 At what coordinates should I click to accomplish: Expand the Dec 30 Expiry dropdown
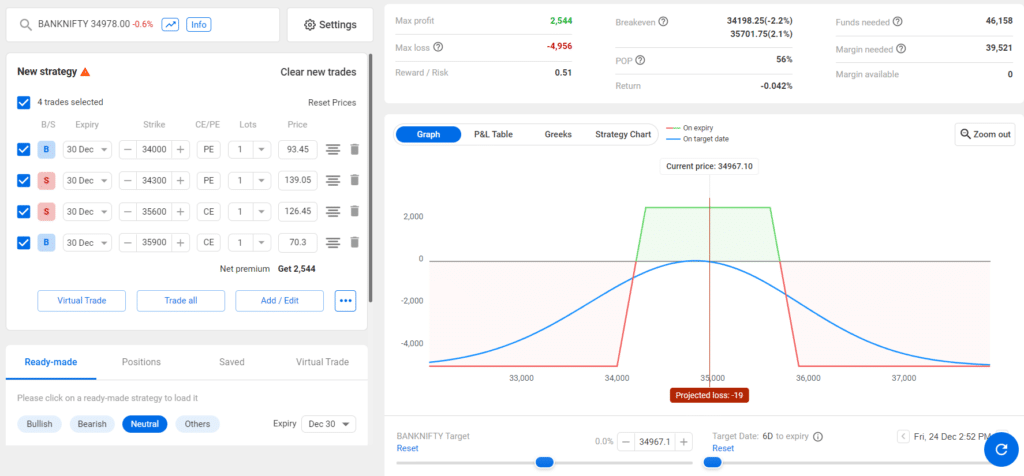328,424
